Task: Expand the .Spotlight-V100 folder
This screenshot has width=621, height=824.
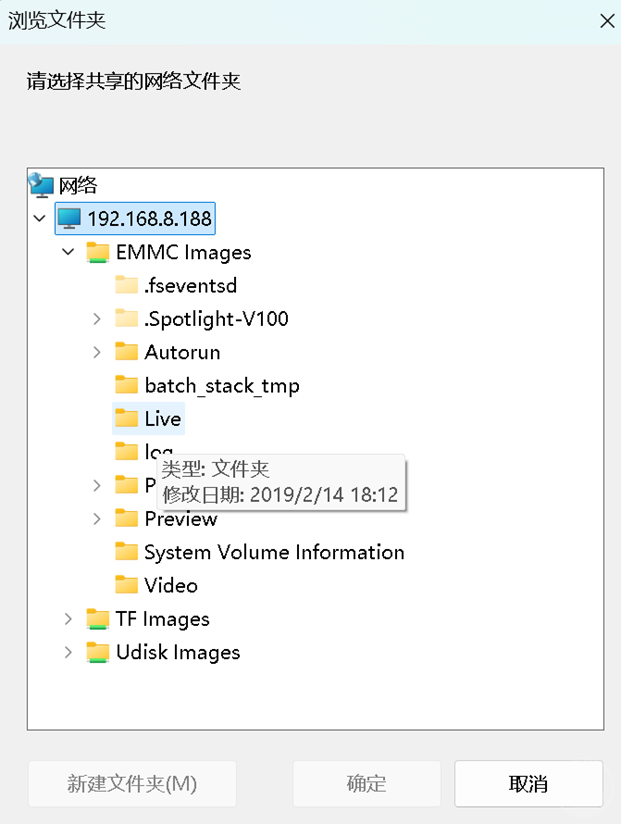Action: (x=97, y=319)
